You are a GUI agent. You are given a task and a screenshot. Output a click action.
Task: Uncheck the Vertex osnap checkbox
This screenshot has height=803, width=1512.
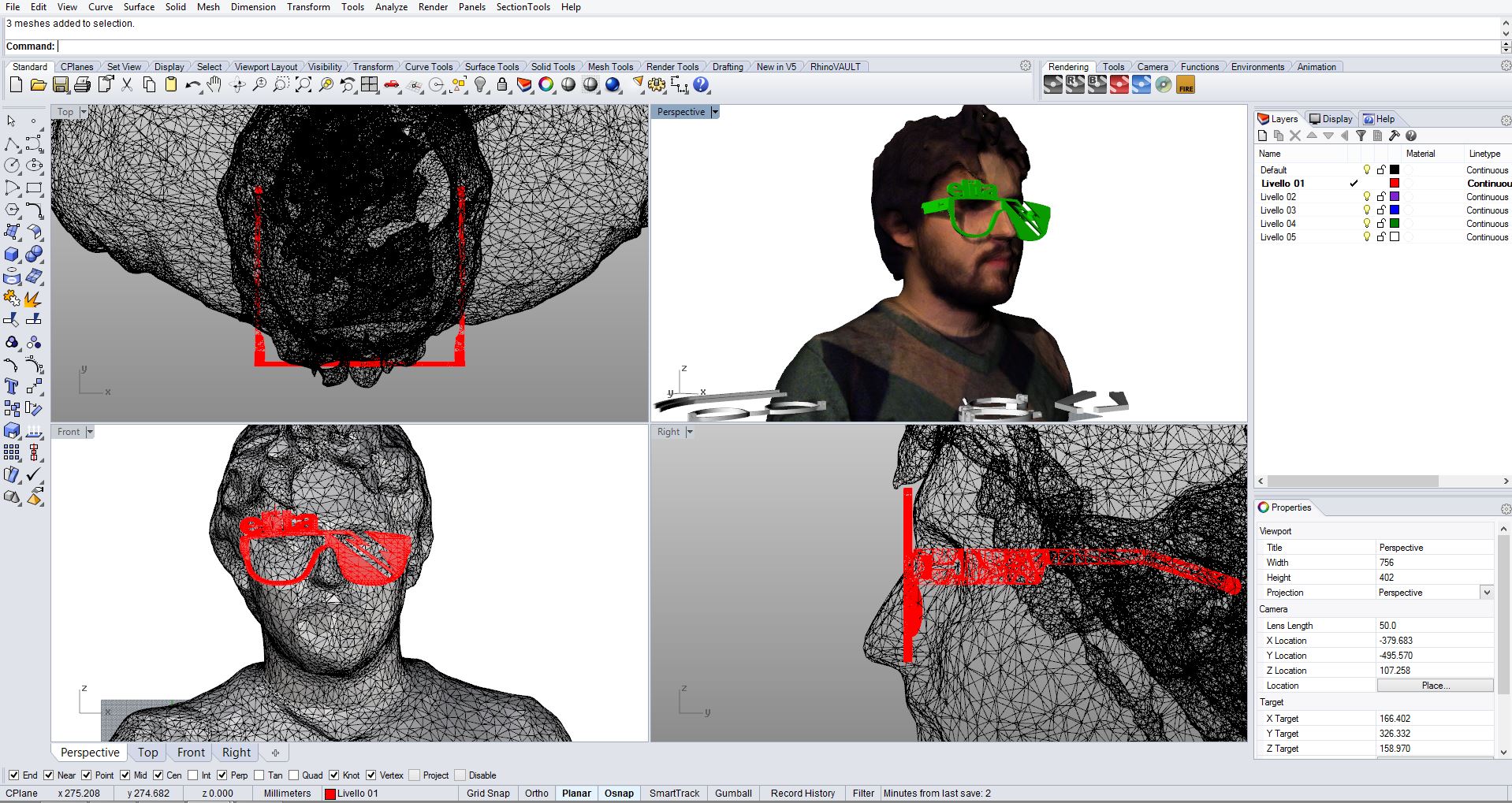(371, 775)
